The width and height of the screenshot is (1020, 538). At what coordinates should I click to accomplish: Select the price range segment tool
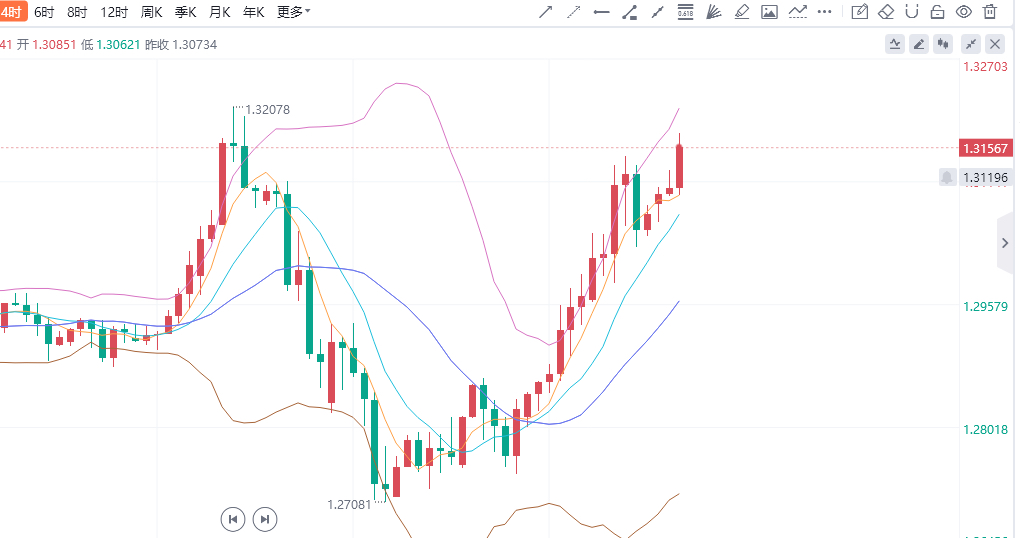pos(629,12)
